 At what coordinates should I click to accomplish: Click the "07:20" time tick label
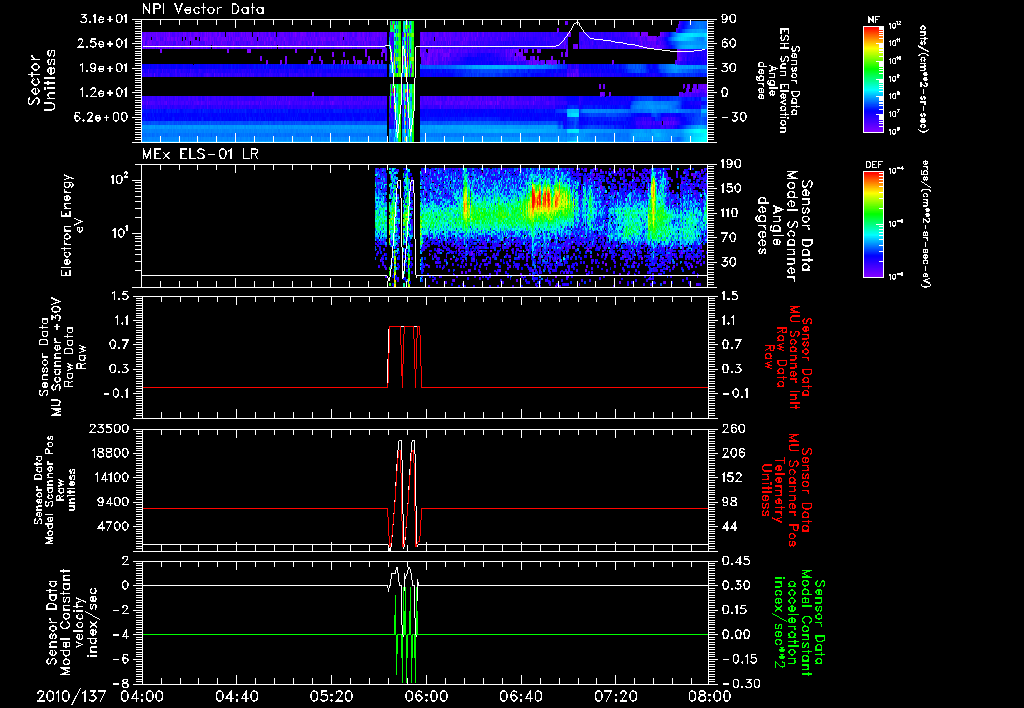[x=615, y=696]
